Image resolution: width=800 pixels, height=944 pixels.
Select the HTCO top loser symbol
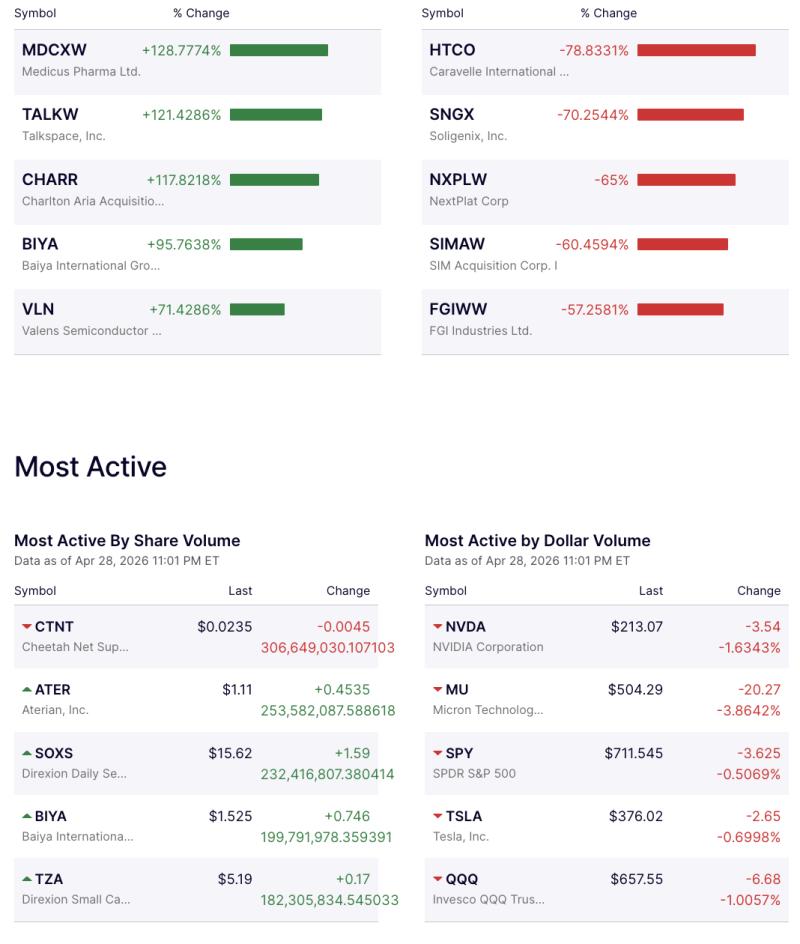pos(452,50)
